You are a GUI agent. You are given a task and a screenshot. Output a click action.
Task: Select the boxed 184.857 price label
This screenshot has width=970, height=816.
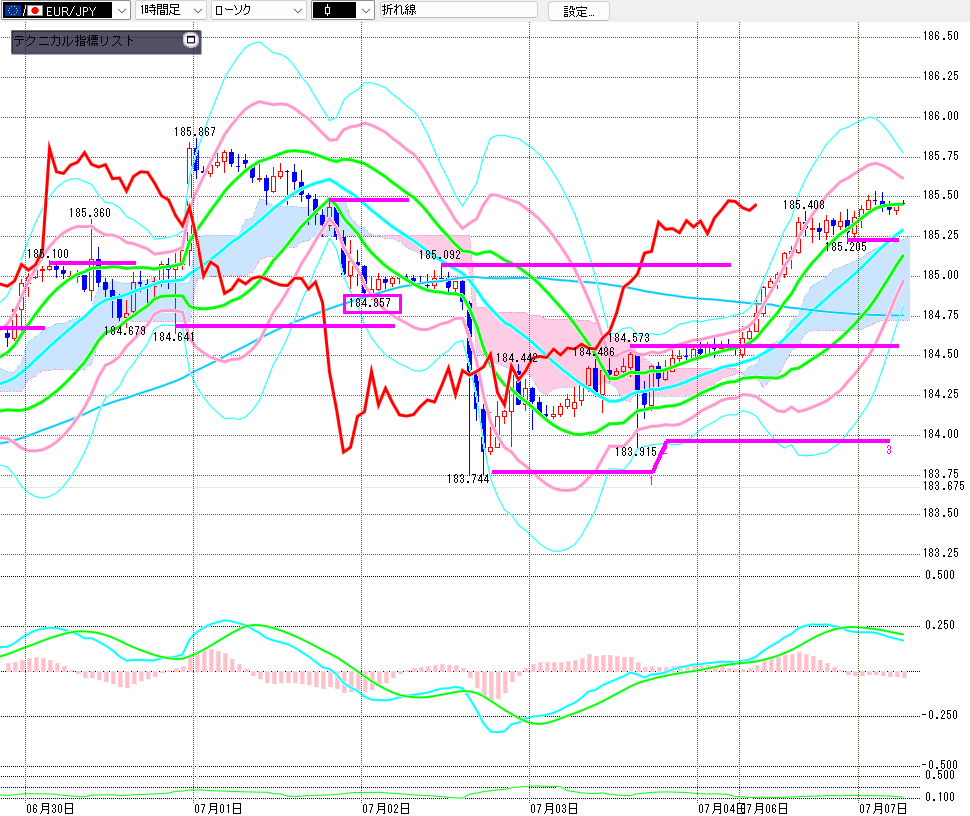pyautogui.click(x=372, y=303)
